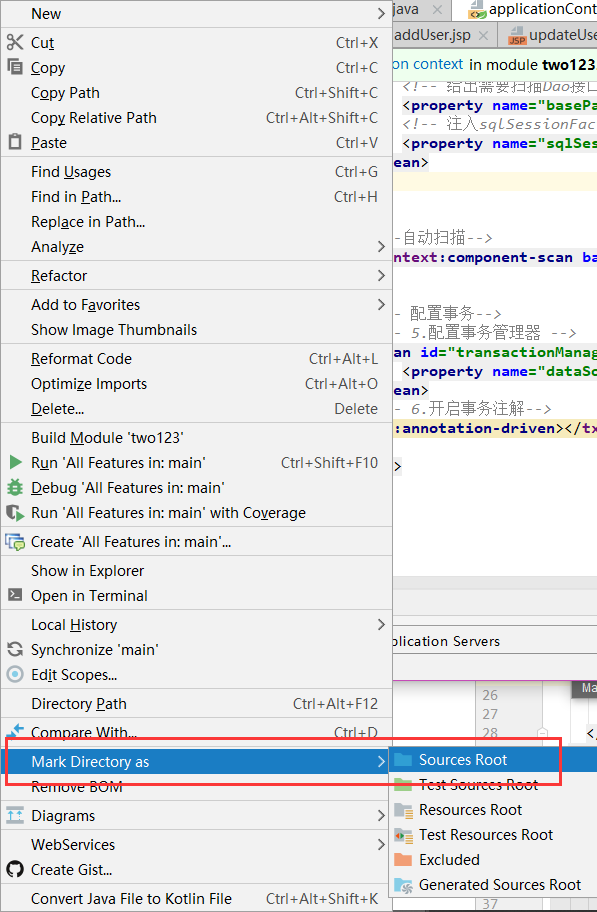Click the 'on context' link in editor banner
597x912 pixels.
428,64
